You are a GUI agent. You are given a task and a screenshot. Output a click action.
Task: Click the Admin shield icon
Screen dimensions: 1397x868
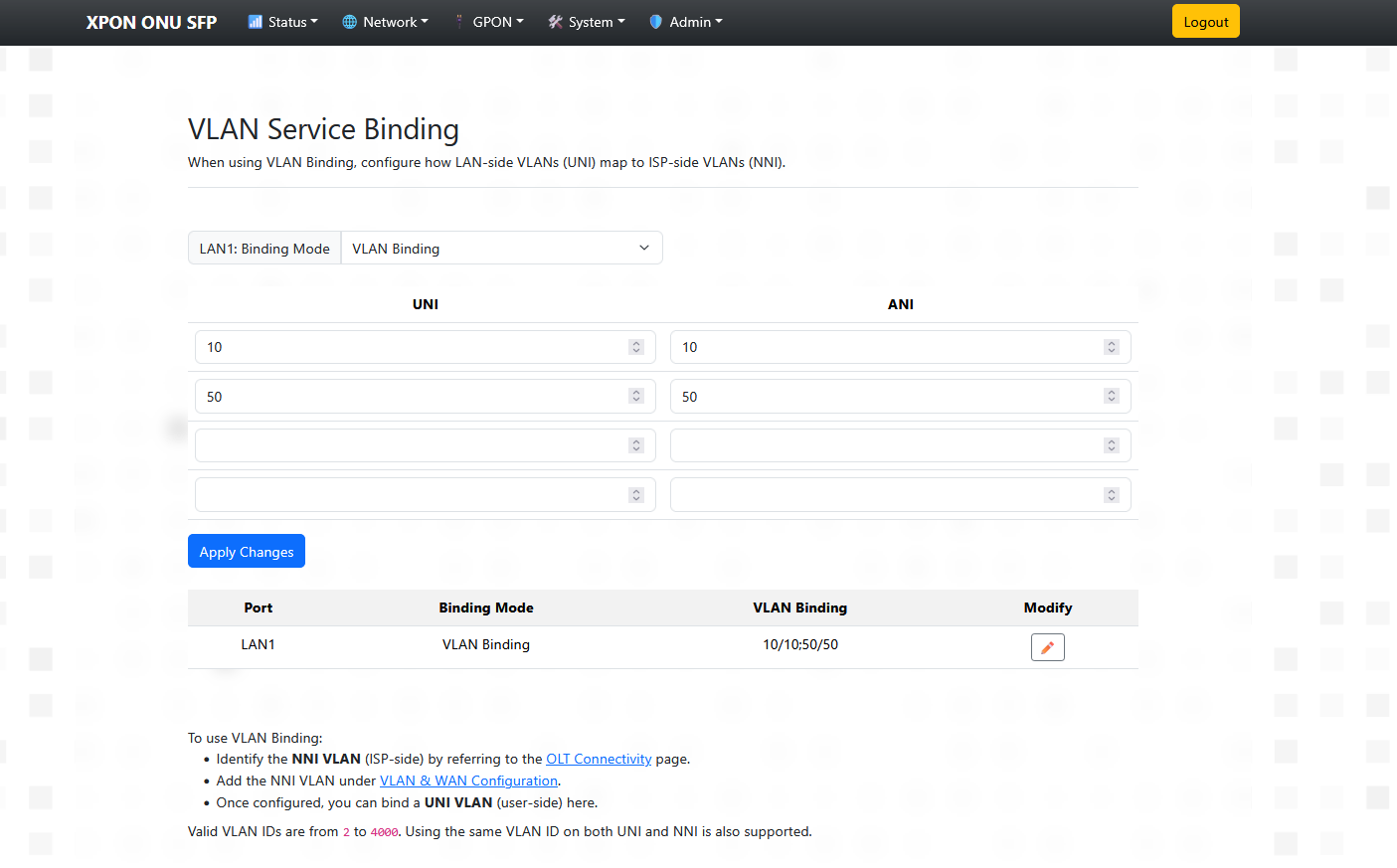[656, 22]
